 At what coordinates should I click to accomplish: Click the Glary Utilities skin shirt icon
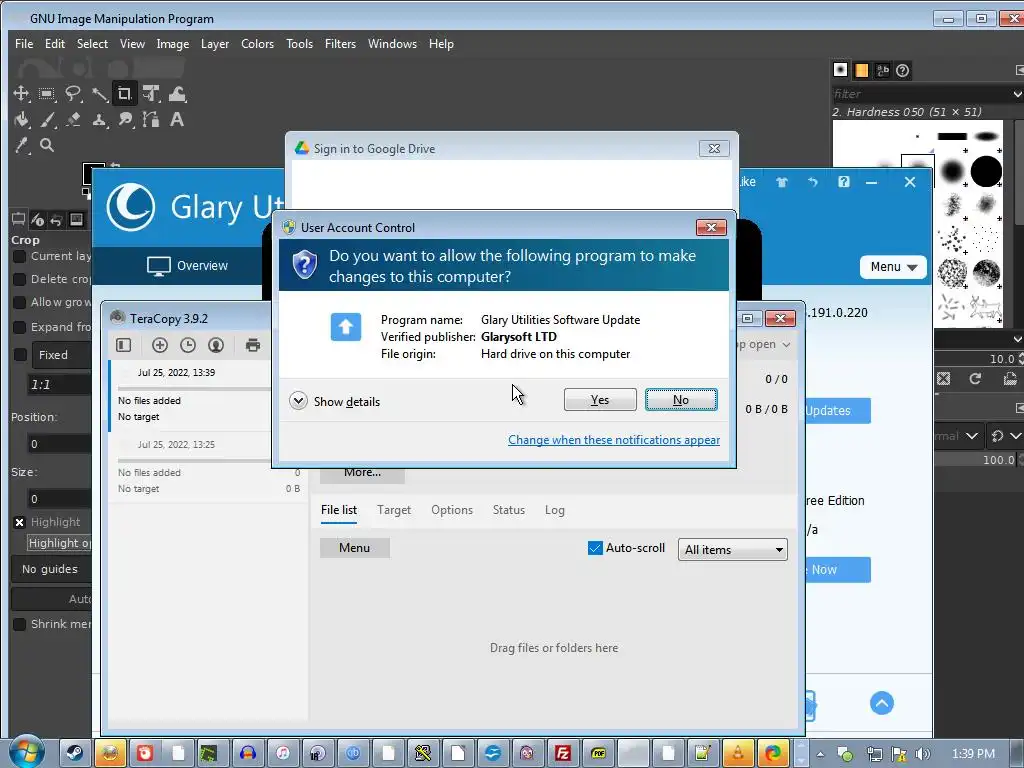pyautogui.click(x=782, y=182)
